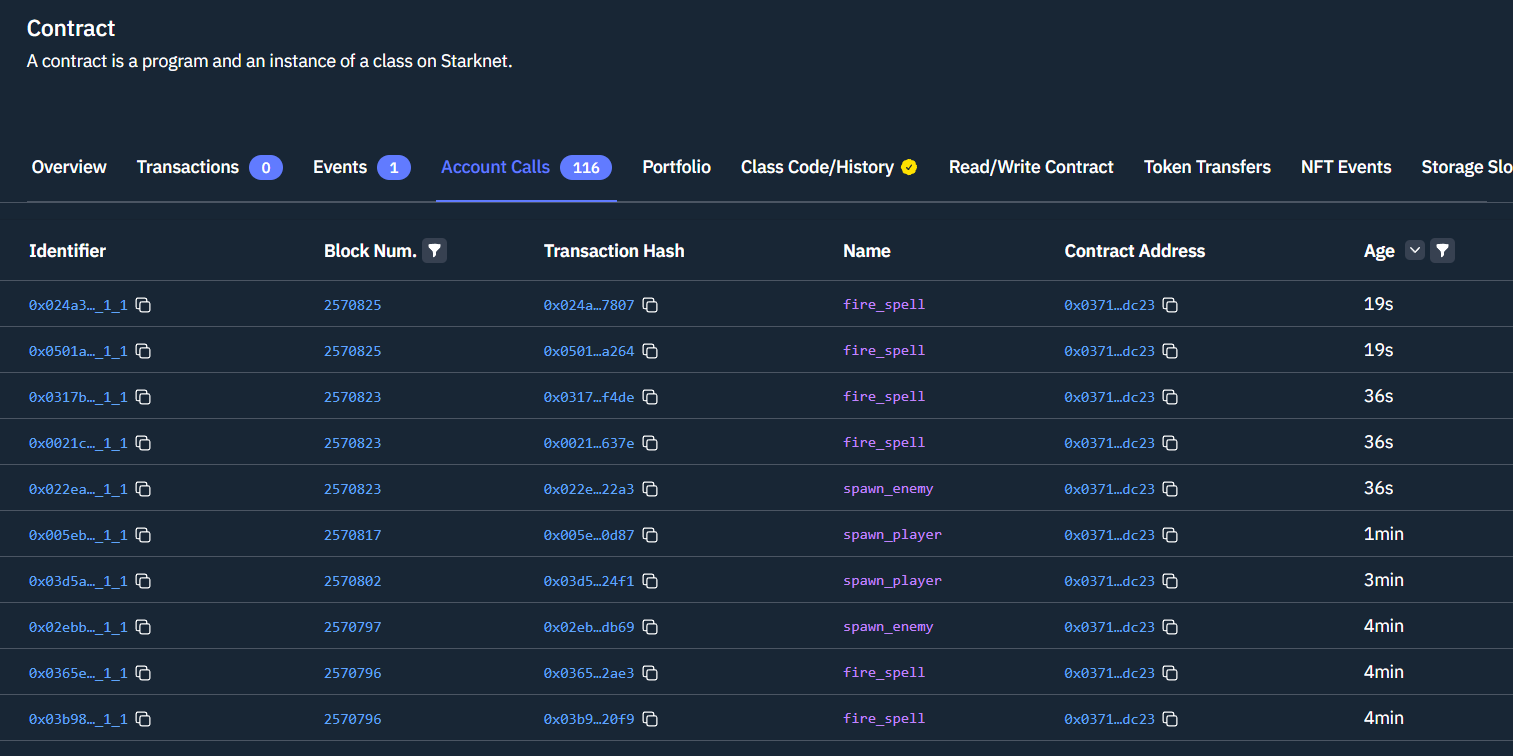Open transaction 0x0501...a264

[589, 351]
